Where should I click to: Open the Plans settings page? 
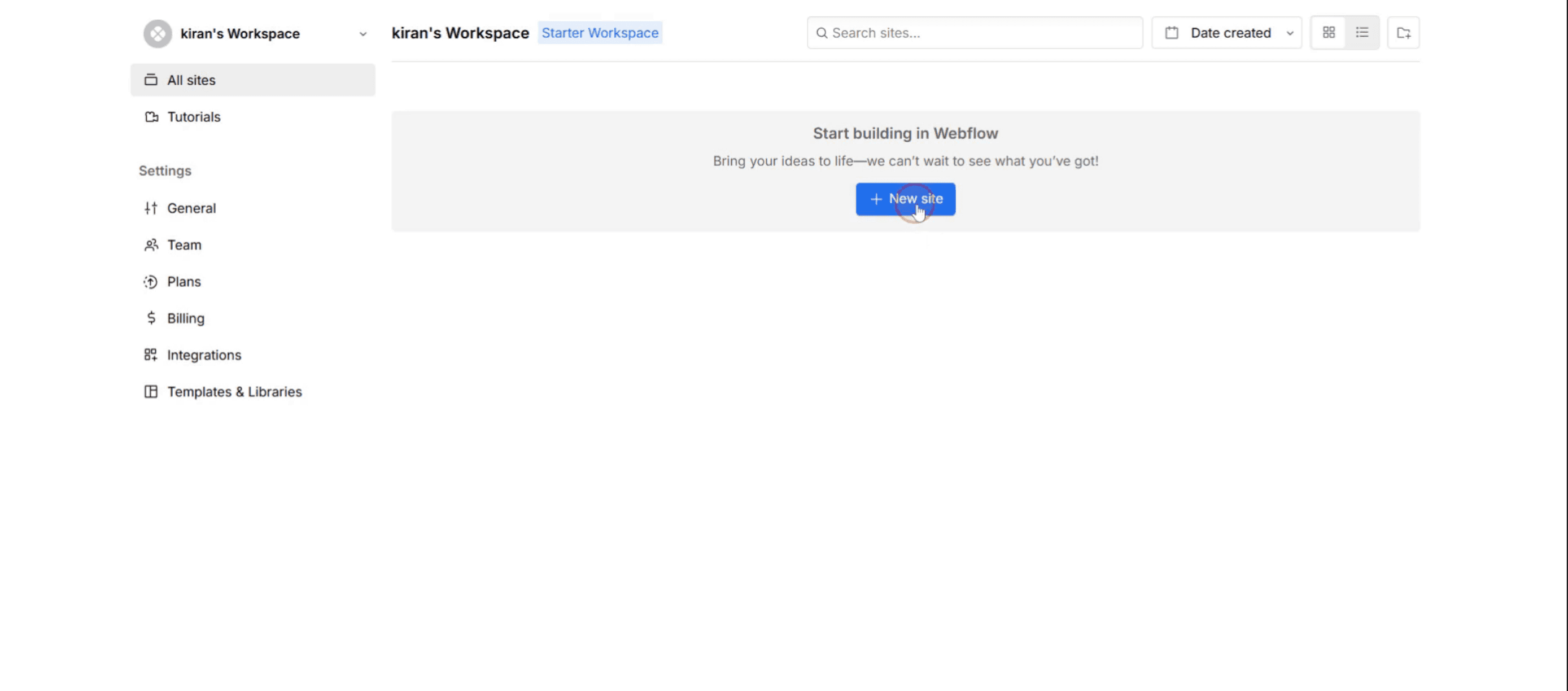pyautogui.click(x=184, y=281)
